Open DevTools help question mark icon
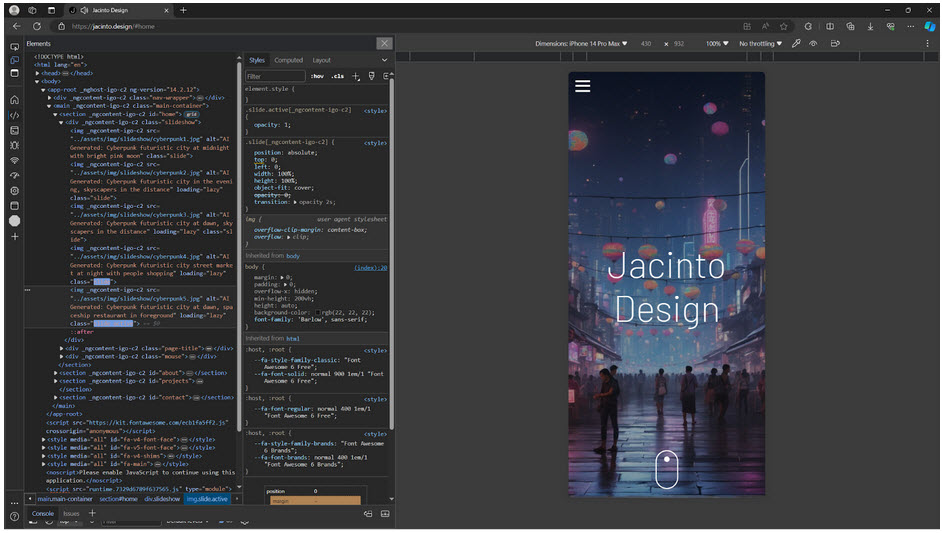 pos(14,516)
